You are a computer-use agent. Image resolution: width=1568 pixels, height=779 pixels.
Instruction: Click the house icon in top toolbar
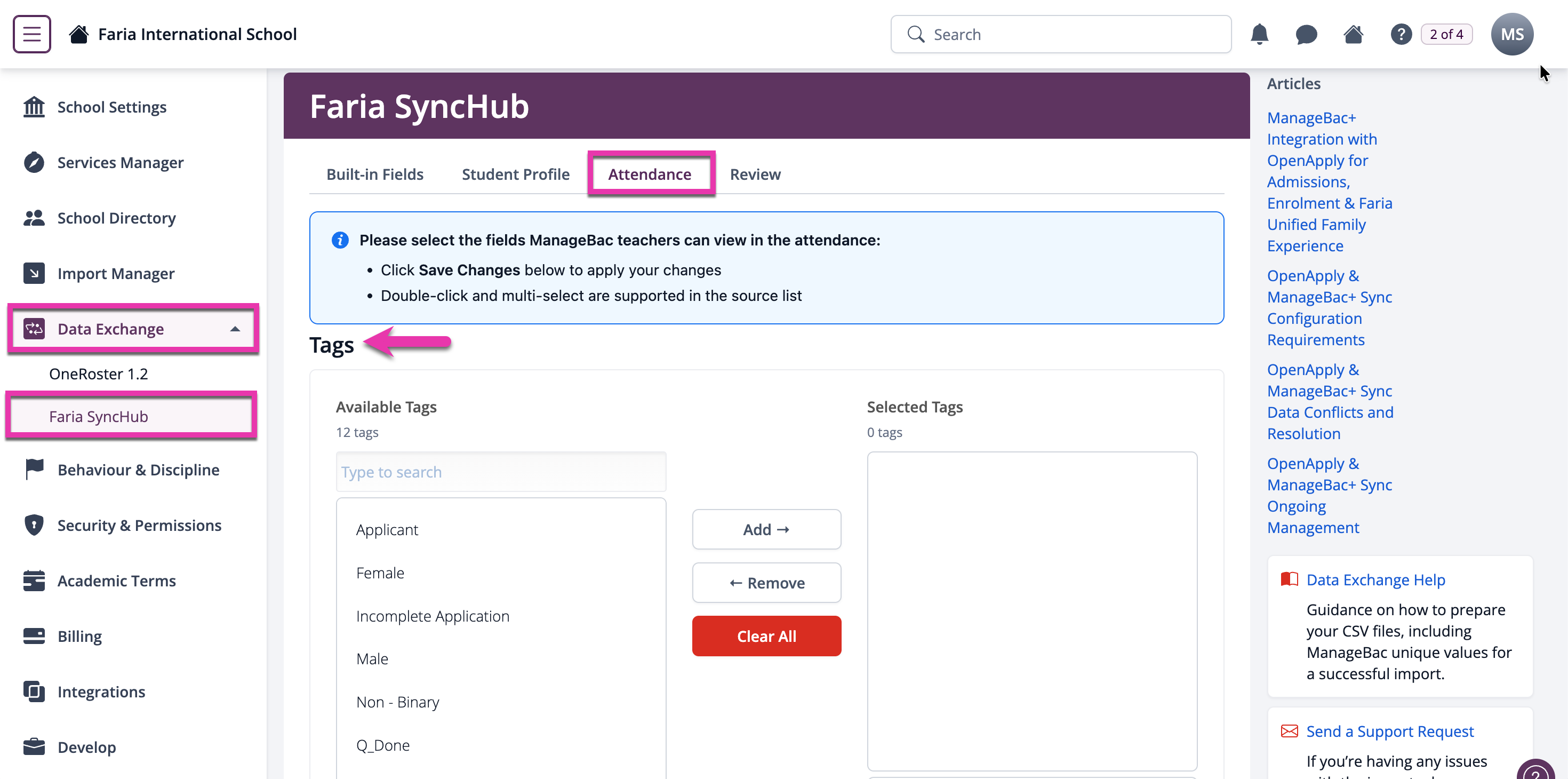click(x=1353, y=34)
